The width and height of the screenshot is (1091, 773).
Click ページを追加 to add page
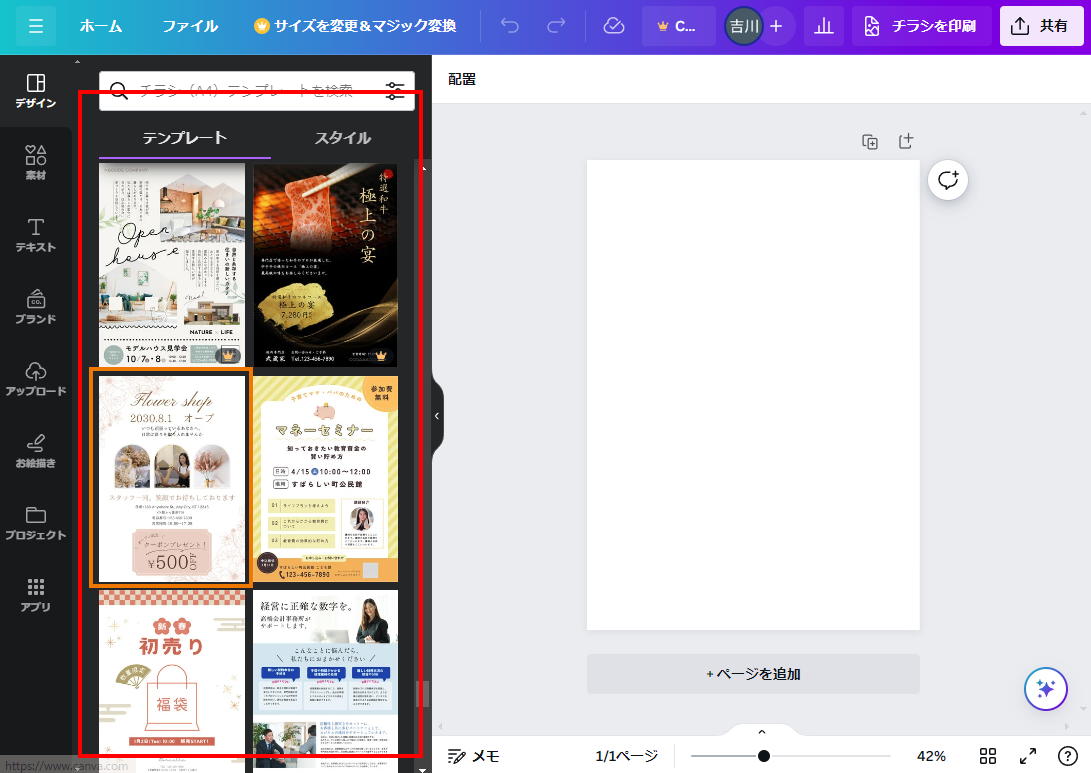tap(753, 674)
